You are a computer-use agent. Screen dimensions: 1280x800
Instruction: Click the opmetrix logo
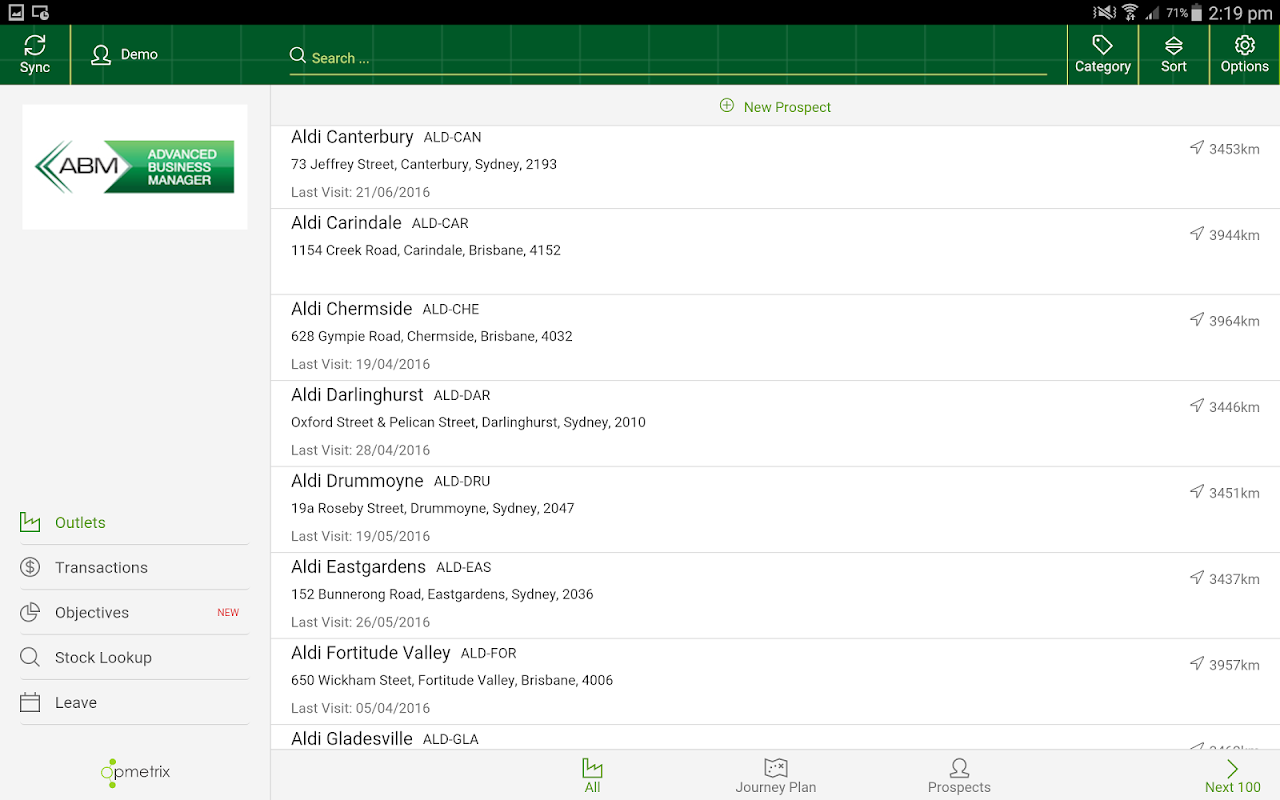pyautogui.click(x=135, y=772)
